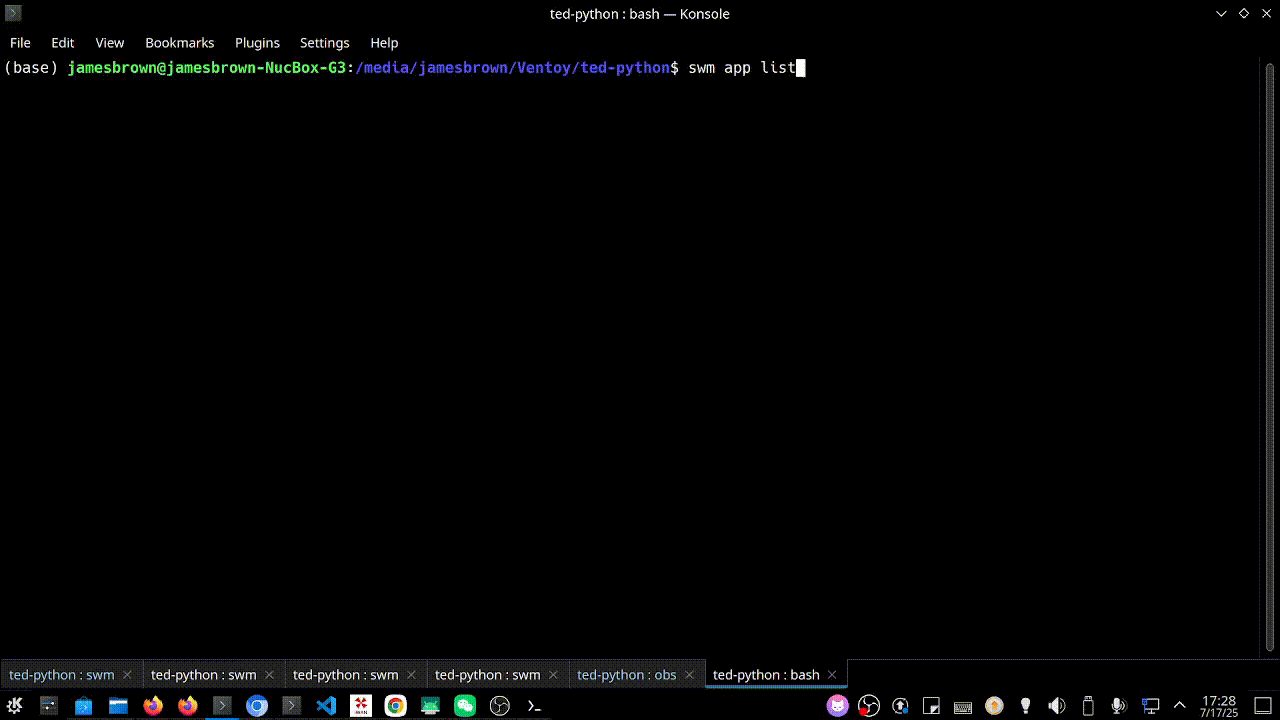Open the window options arrow in the title bar
The height and width of the screenshot is (720, 1280).
(x=1221, y=13)
